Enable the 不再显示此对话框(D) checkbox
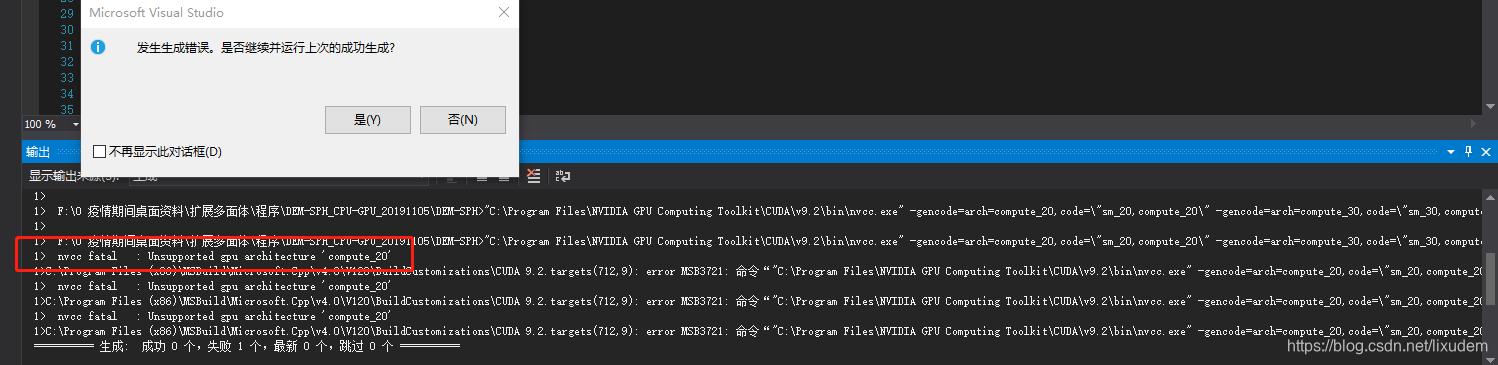Viewport: 1498px width, 365px height. point(99,151)
